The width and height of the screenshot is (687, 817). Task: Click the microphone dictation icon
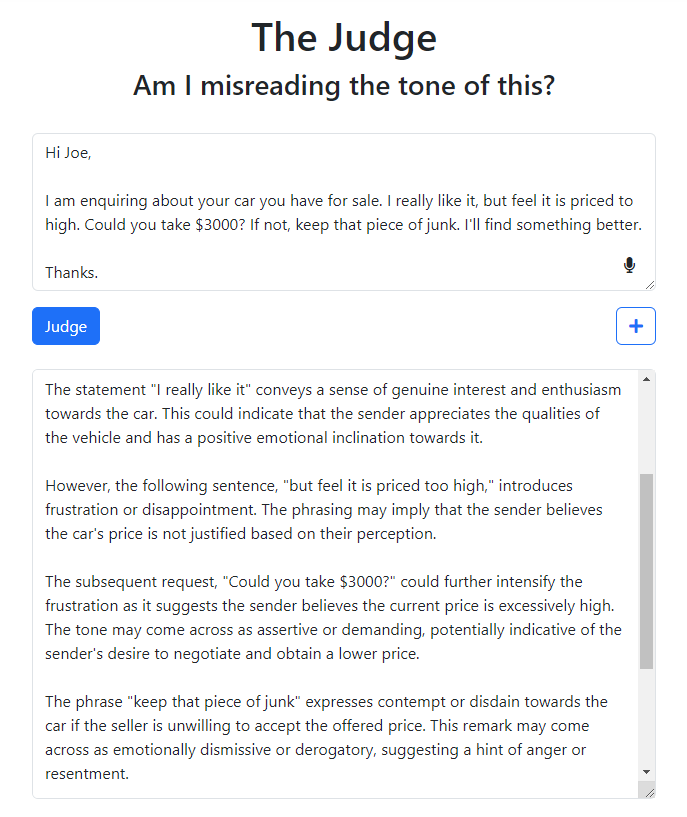pyautogui.click(x=629, y=265)
